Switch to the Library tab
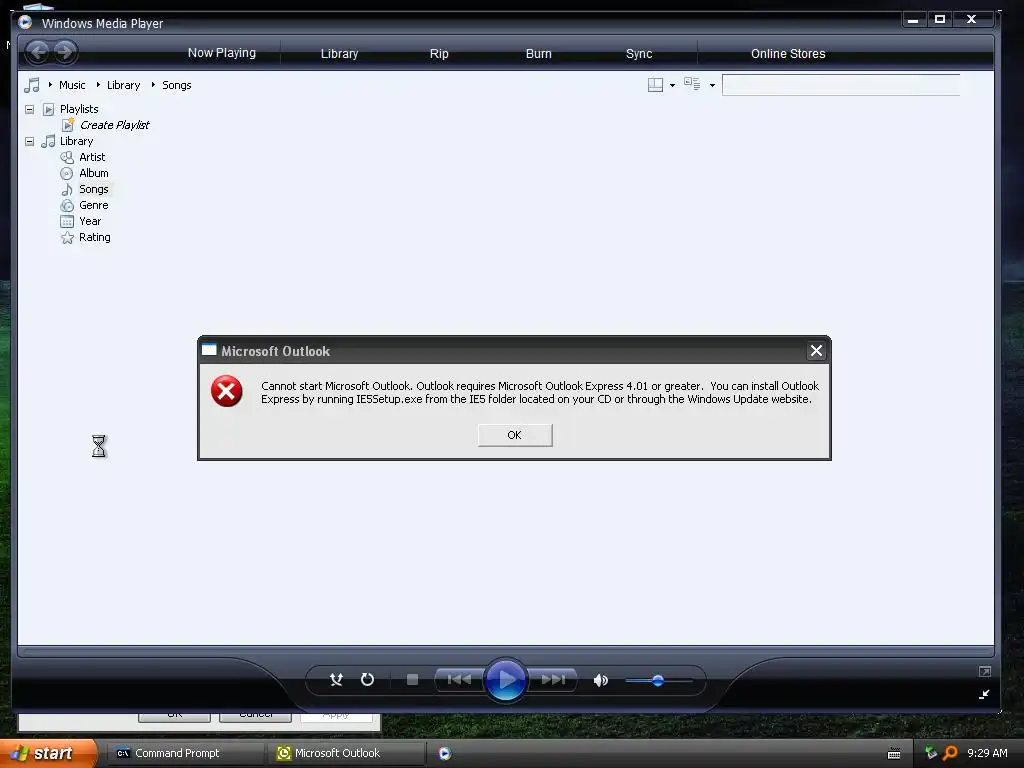The height and width of the screenshot is (768, 1024). coord(339,54)
